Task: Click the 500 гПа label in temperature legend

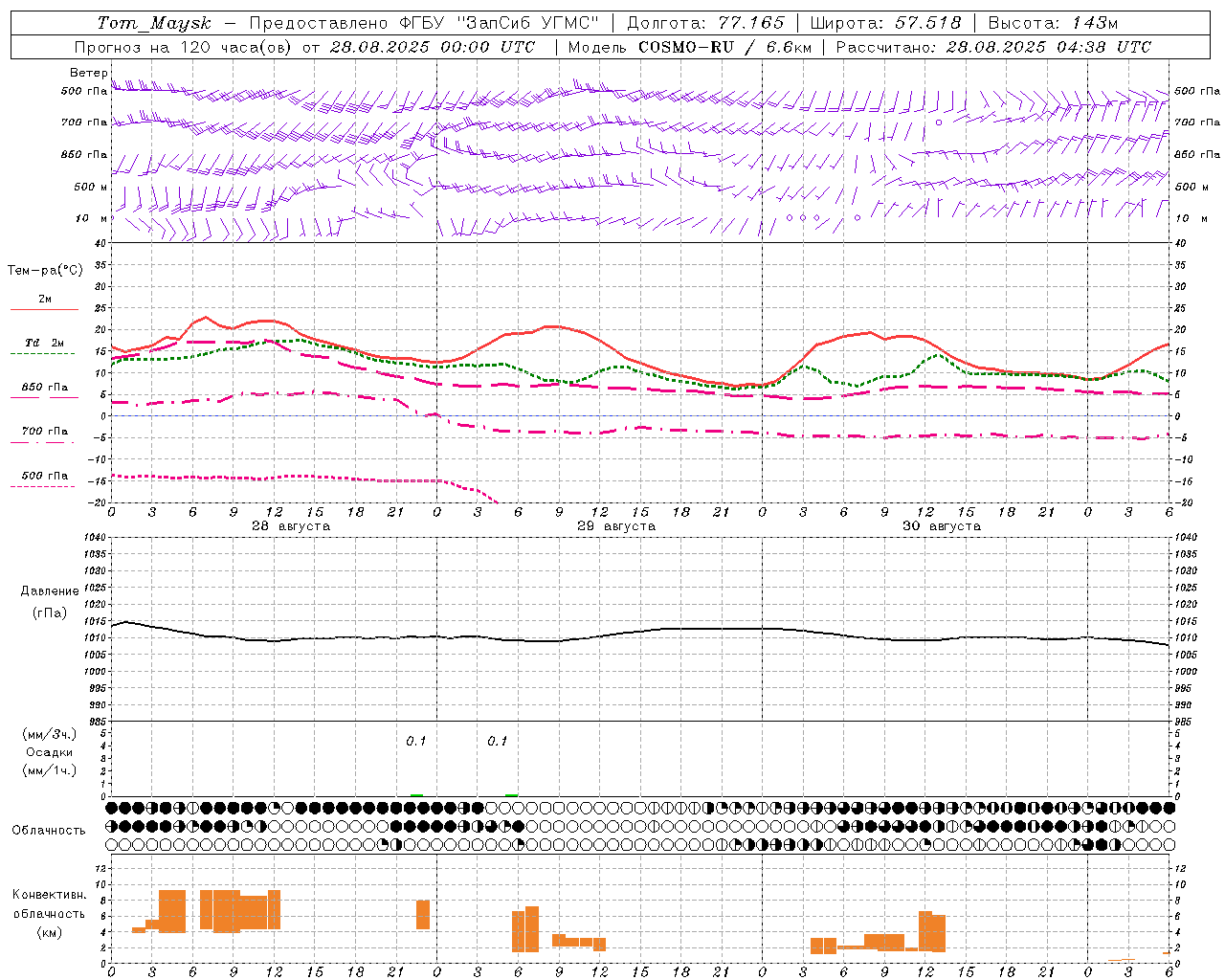Action: coord(45,476)
